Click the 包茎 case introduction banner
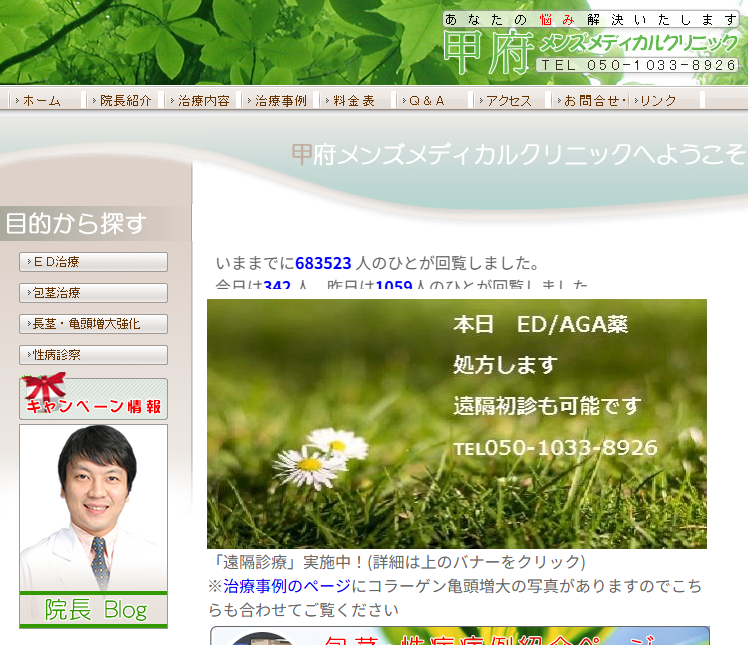The image size is (748, 645). tap(459, 636)
